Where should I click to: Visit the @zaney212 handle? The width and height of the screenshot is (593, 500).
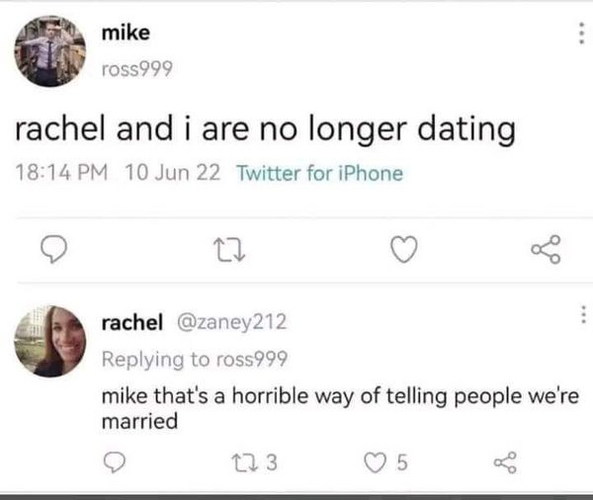(232, 322)
